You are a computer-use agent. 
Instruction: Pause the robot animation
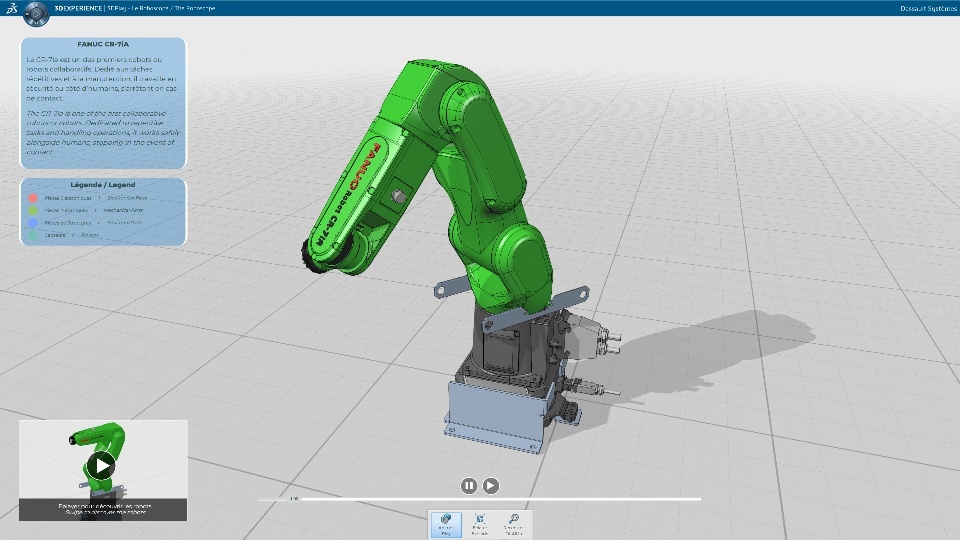469,486
